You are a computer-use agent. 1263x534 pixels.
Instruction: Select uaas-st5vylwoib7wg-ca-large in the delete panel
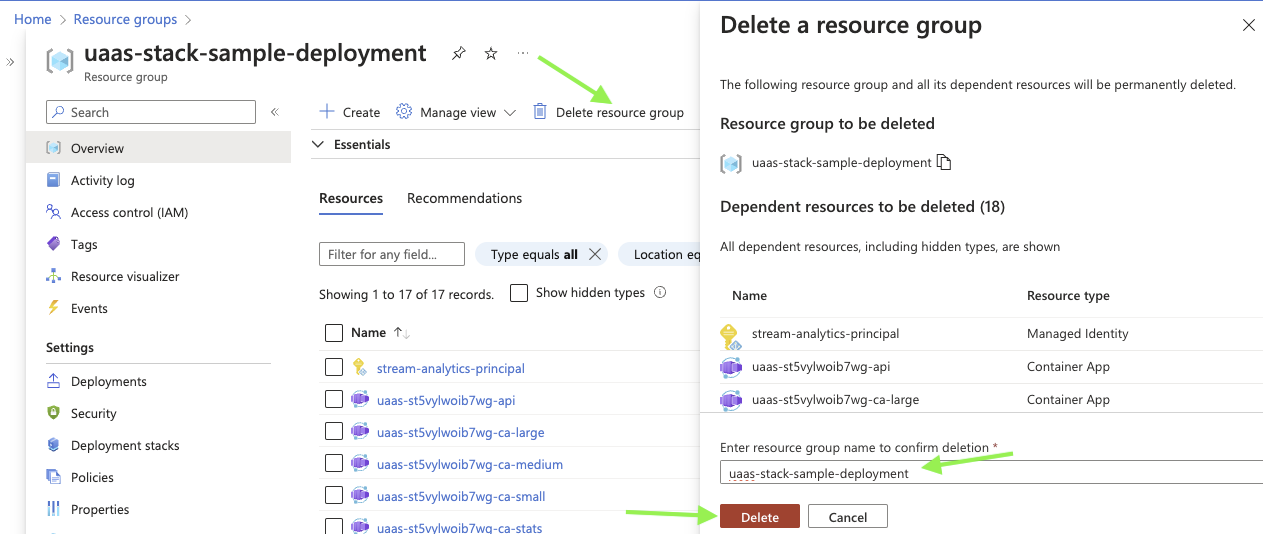click(835, 400)
